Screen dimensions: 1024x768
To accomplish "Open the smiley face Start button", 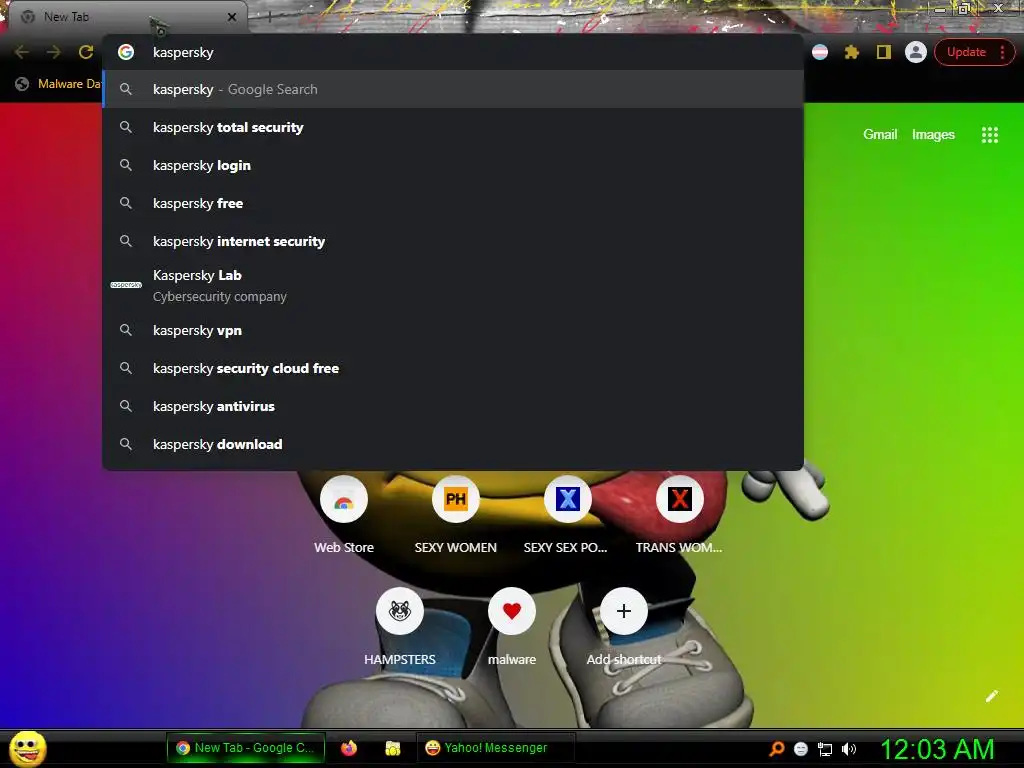I will [x=27, y=748].
